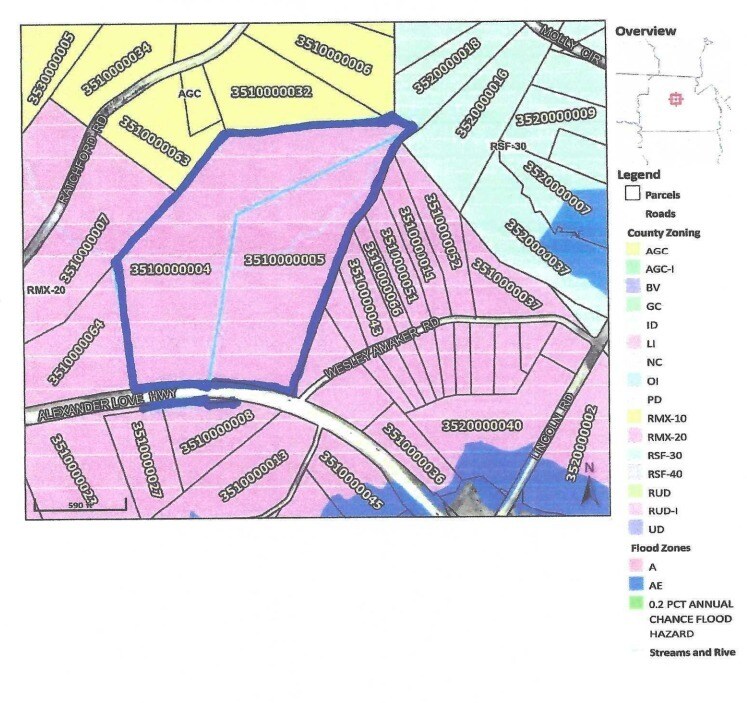Click parcel 3510000032 in the AGC zone

[271, 92]
